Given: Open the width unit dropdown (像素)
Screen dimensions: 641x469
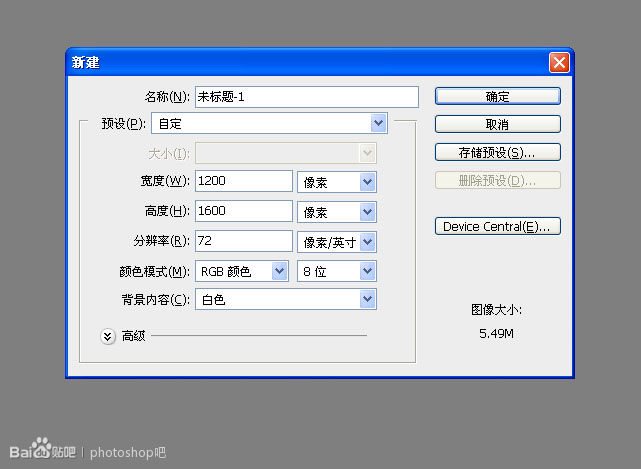Looking at the screenshot, I should coord(336,182).
